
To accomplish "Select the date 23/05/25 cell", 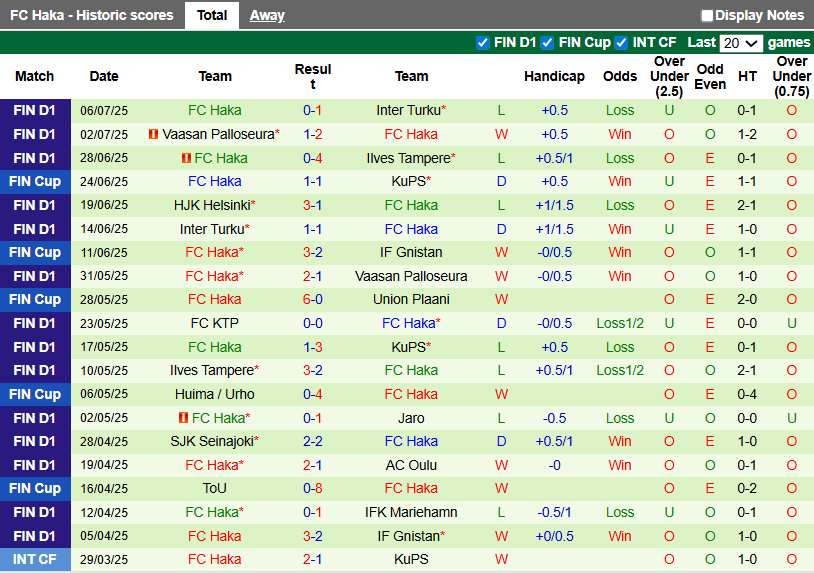I will pyautogui.click(x=104, y=323).
